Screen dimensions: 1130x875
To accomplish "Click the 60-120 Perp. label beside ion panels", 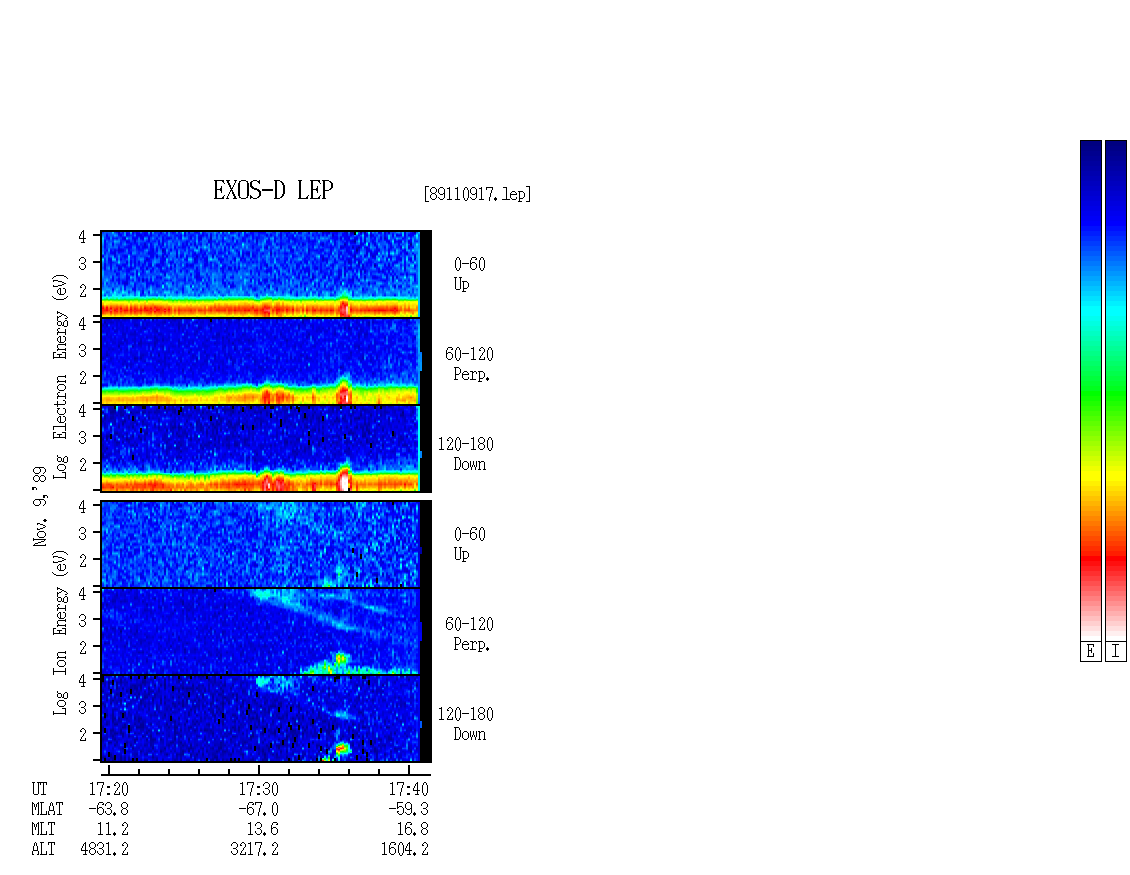I will 469,634.
